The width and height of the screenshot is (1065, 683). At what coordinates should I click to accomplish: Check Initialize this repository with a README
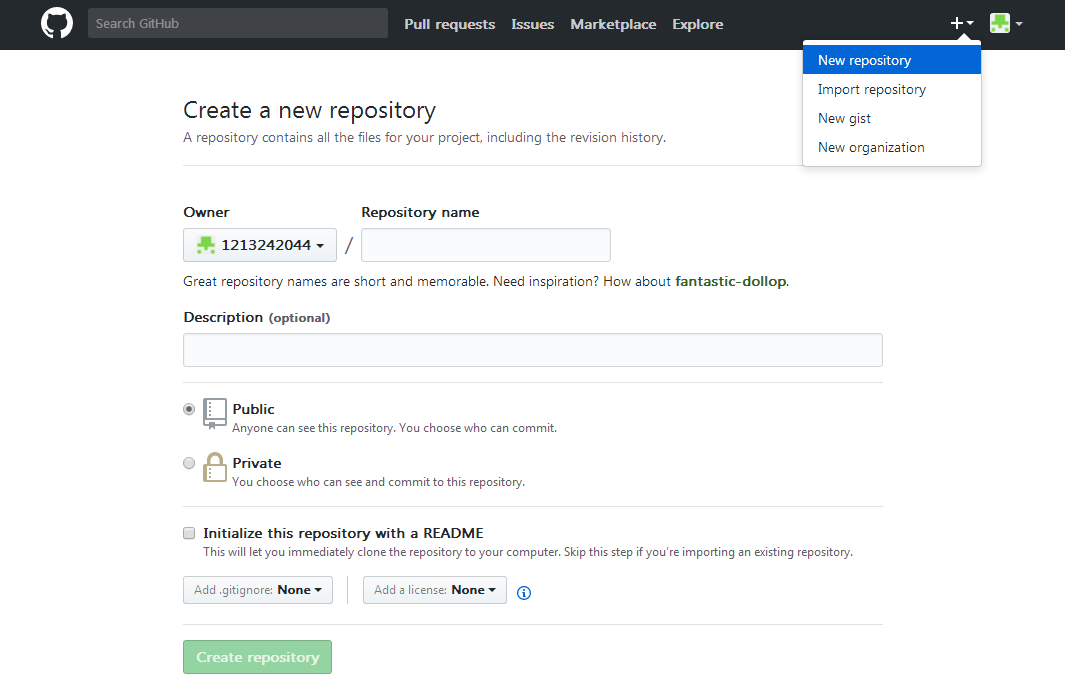pyautogui.click(x=189, y=533)
